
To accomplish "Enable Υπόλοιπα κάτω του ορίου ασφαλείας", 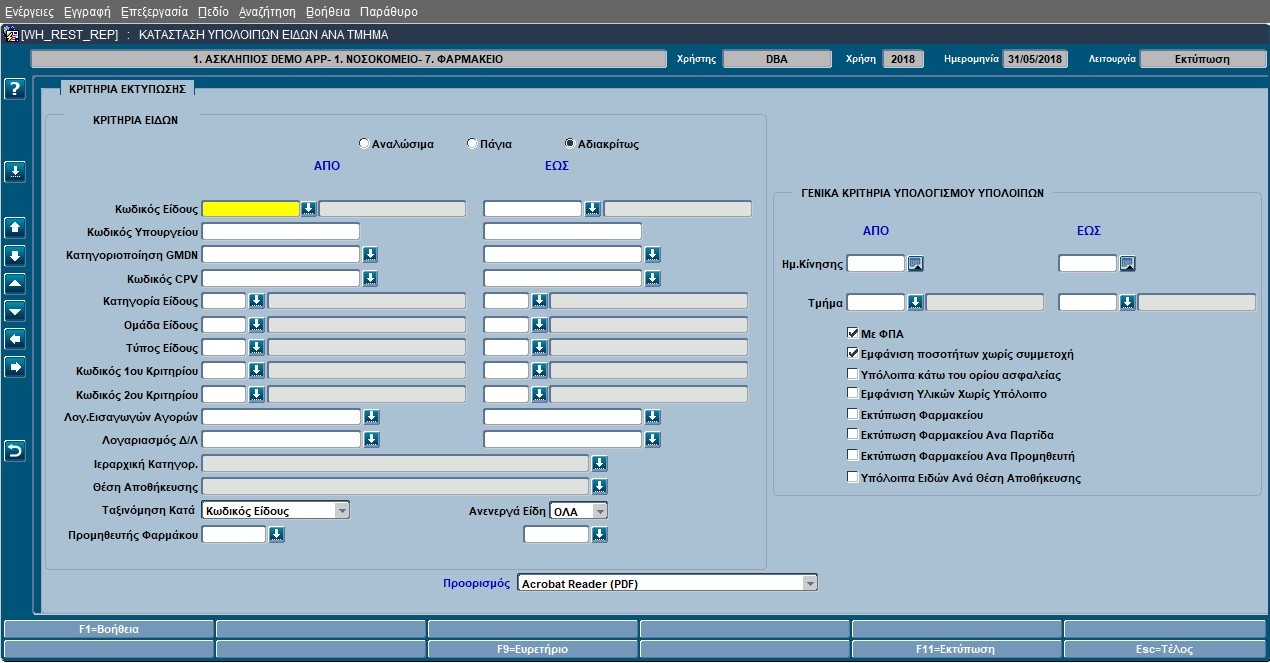I will pos(853,375).
